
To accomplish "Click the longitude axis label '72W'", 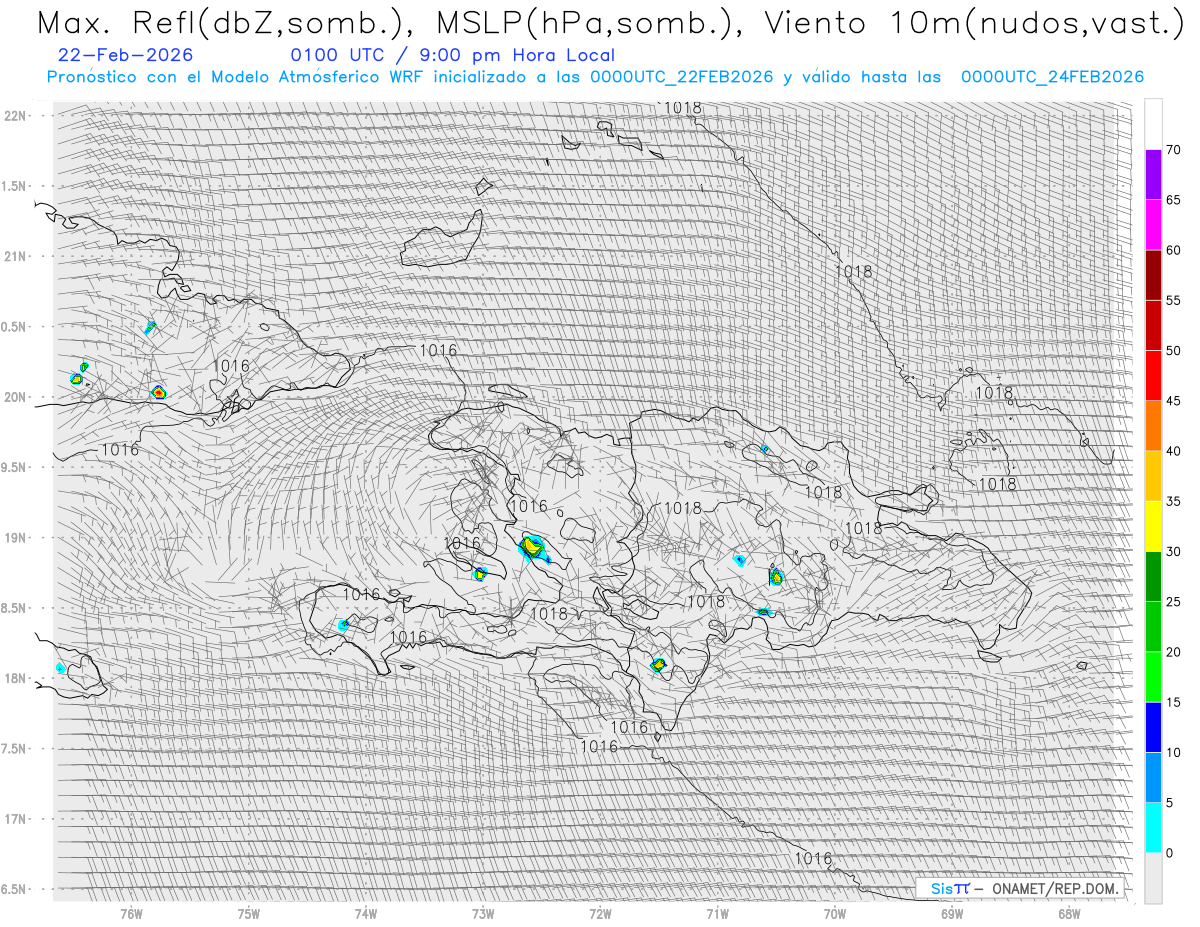I will tap(600, 915).
